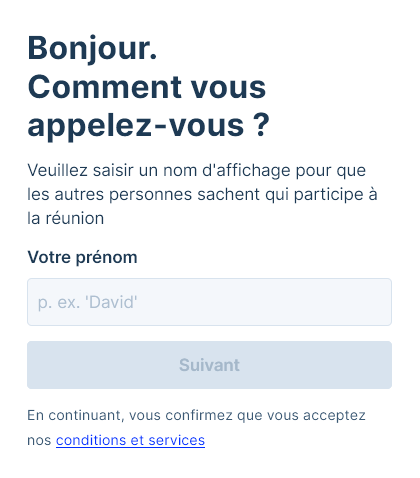Click the question mark ending the heading
The height and width of the screenshot is (478, 420).
pos(263,124)
